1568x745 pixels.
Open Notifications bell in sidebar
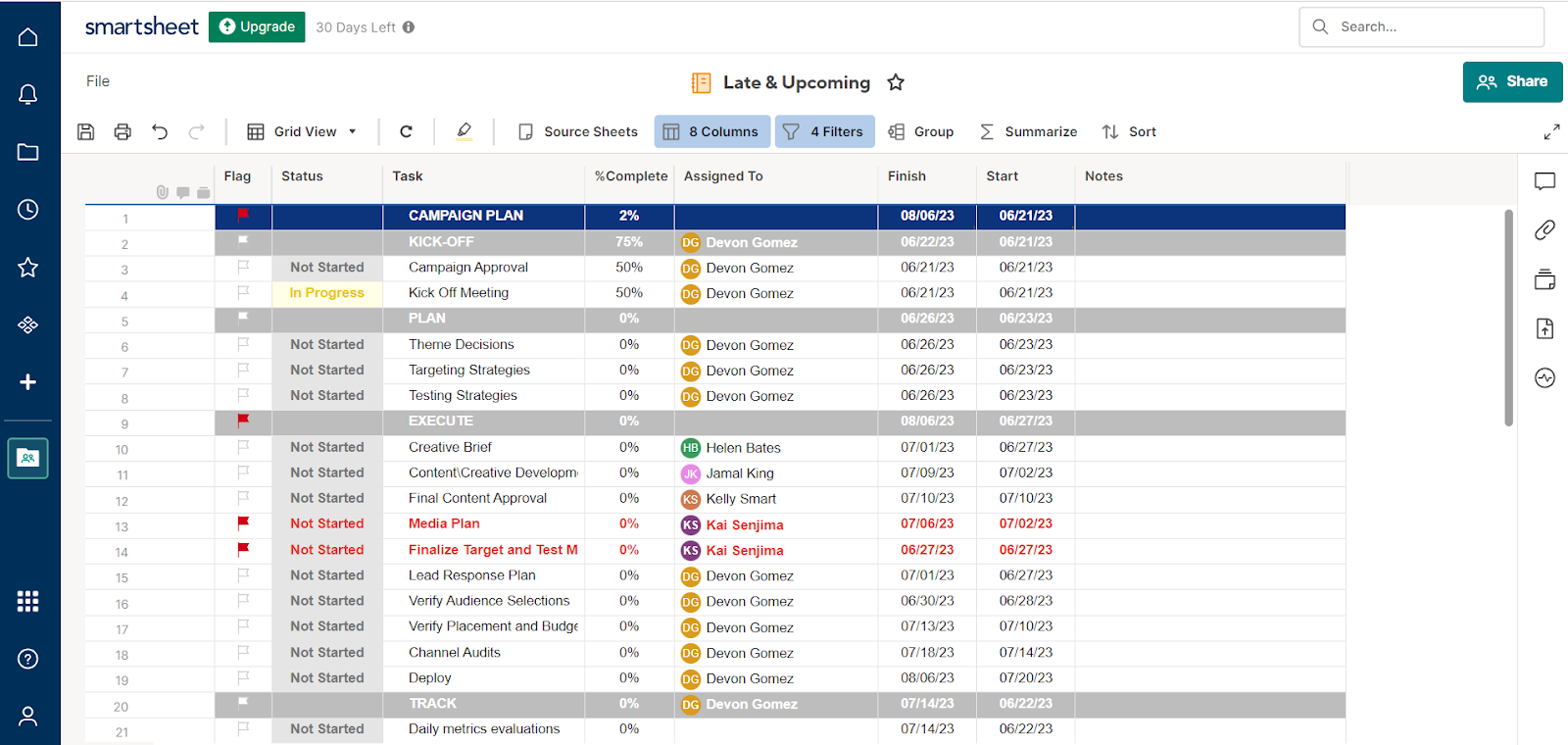click(28, 94)
